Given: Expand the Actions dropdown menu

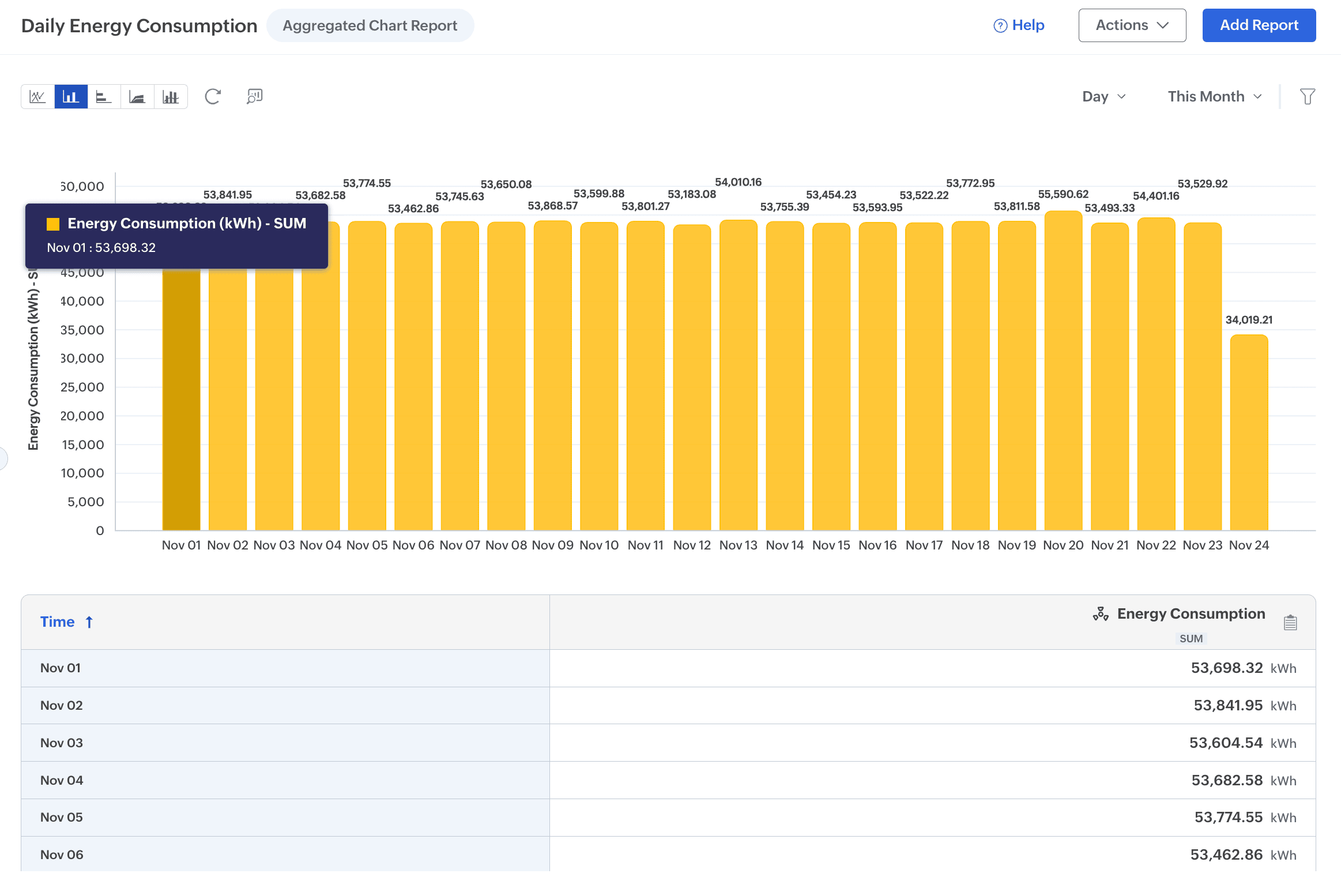Looking at the screenshot, I should pyautogui.click(x=1132, y=25).
